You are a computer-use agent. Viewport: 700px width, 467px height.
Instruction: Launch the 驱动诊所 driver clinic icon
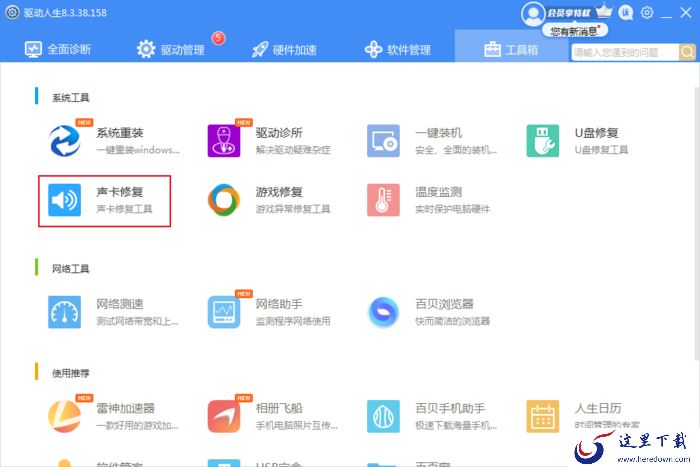(224, 141)
